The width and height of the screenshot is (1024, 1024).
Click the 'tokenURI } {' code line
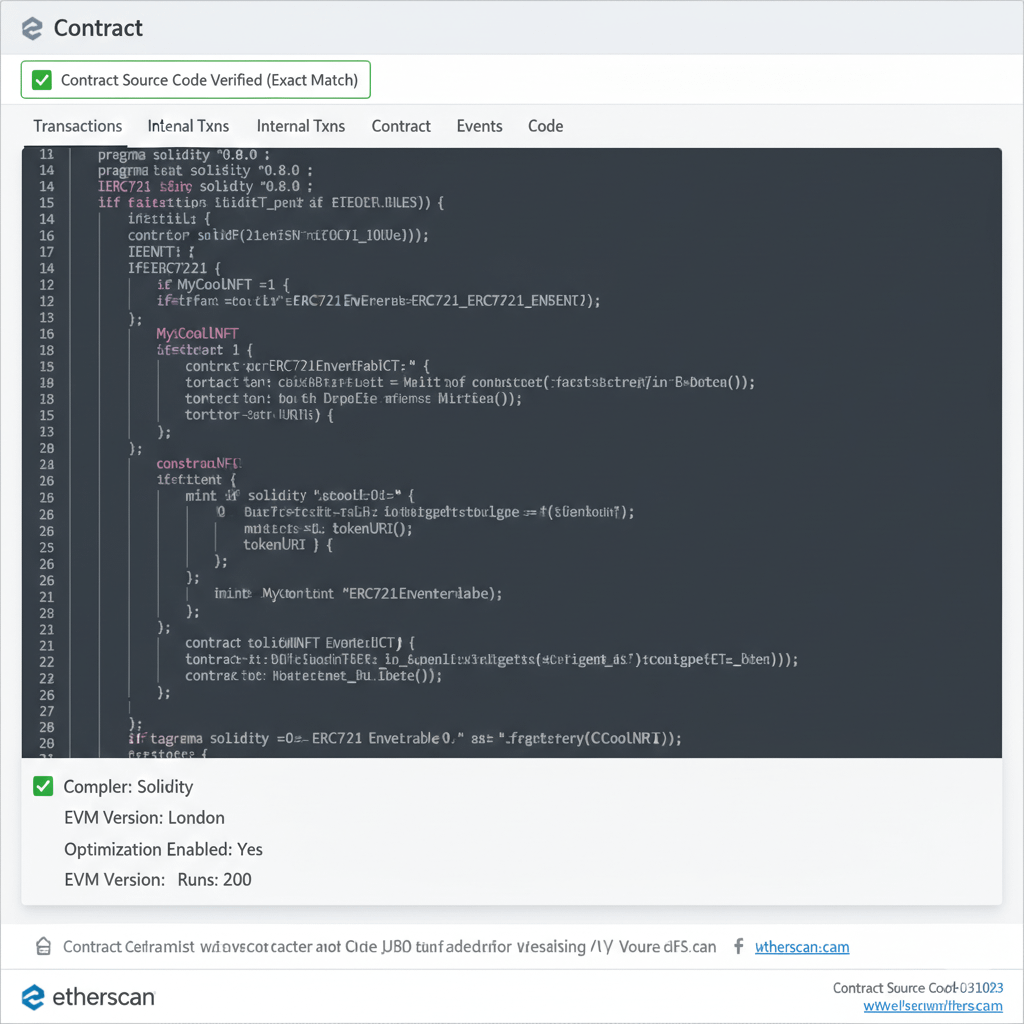pyautogui.click(x=288, y=545)
